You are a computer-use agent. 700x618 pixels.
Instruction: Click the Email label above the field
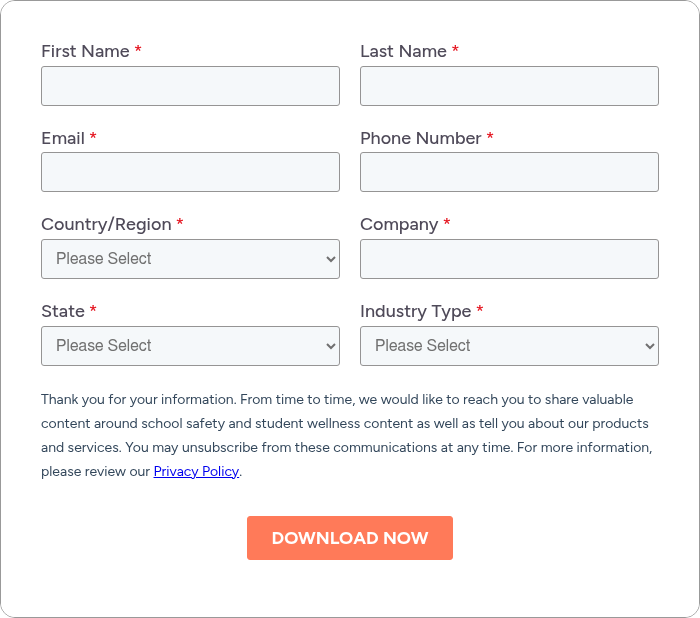63,138
